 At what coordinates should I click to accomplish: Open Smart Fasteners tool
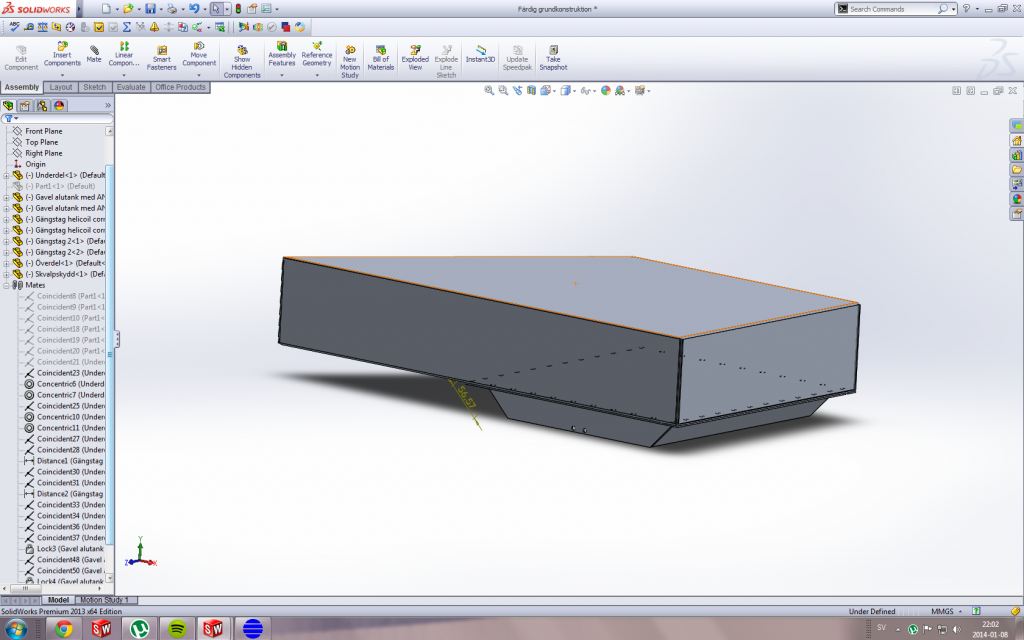(x=161, y=55)
